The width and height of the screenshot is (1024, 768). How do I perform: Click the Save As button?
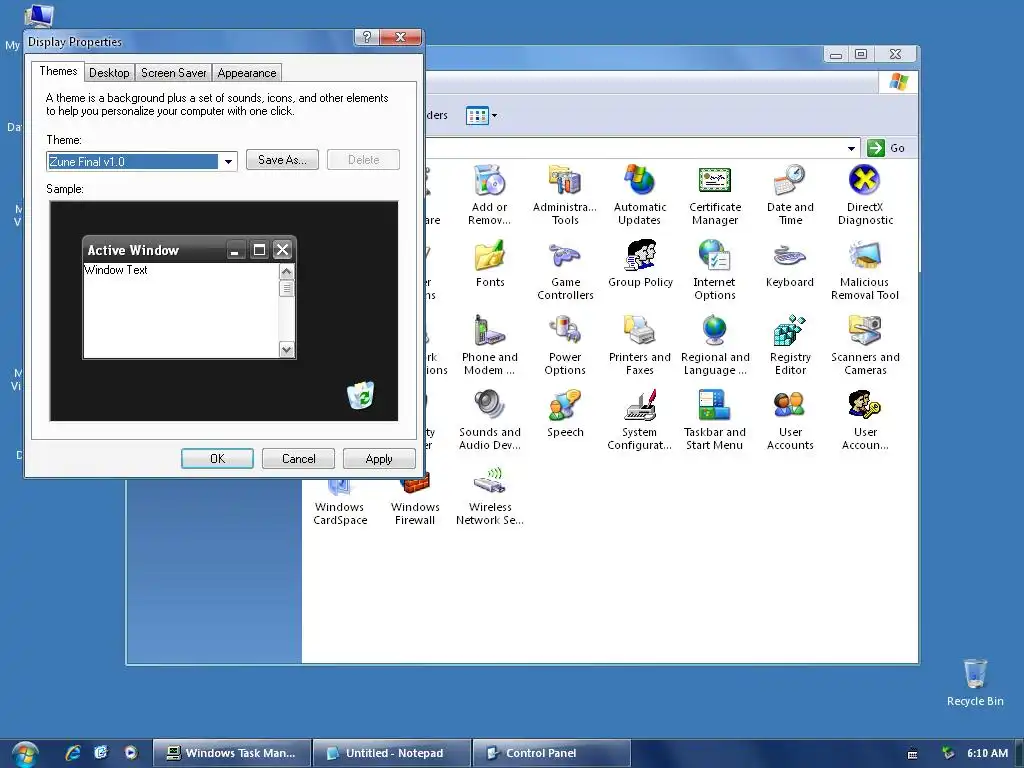[282, 160]
